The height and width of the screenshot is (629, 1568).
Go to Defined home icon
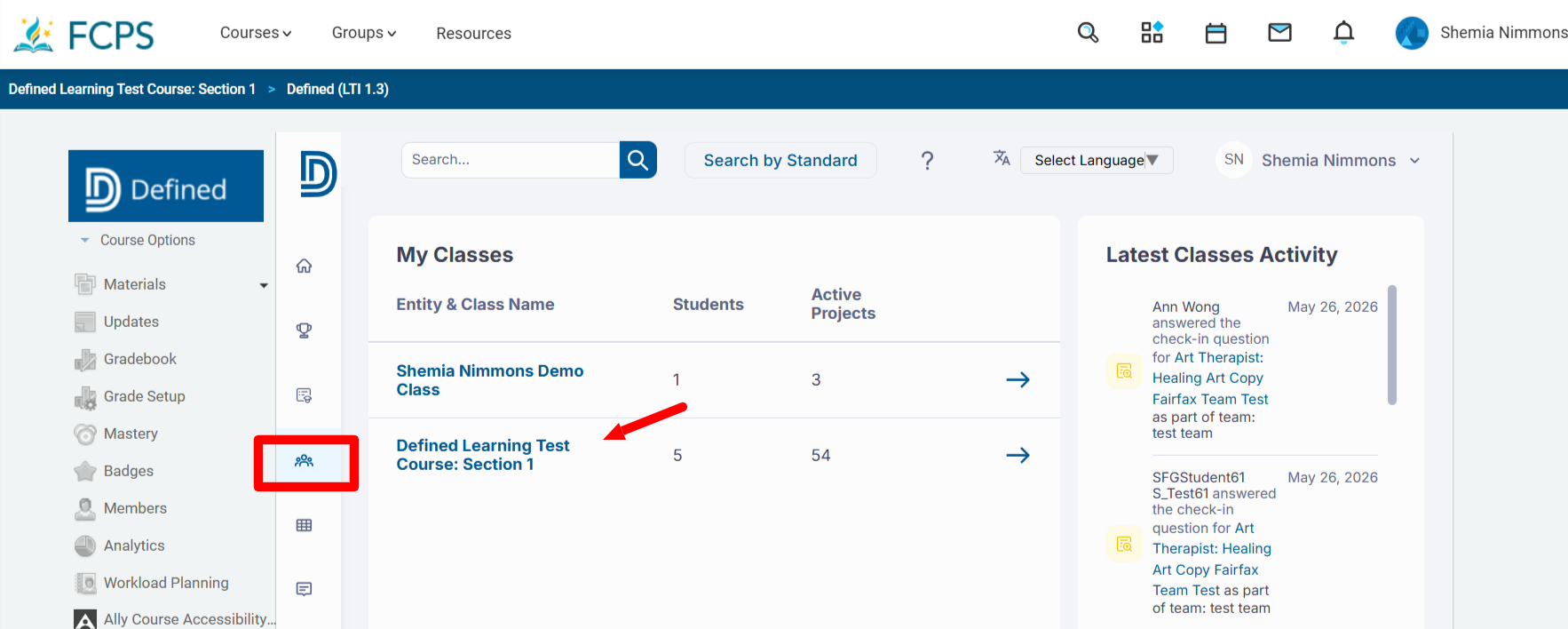click(304, 266)
